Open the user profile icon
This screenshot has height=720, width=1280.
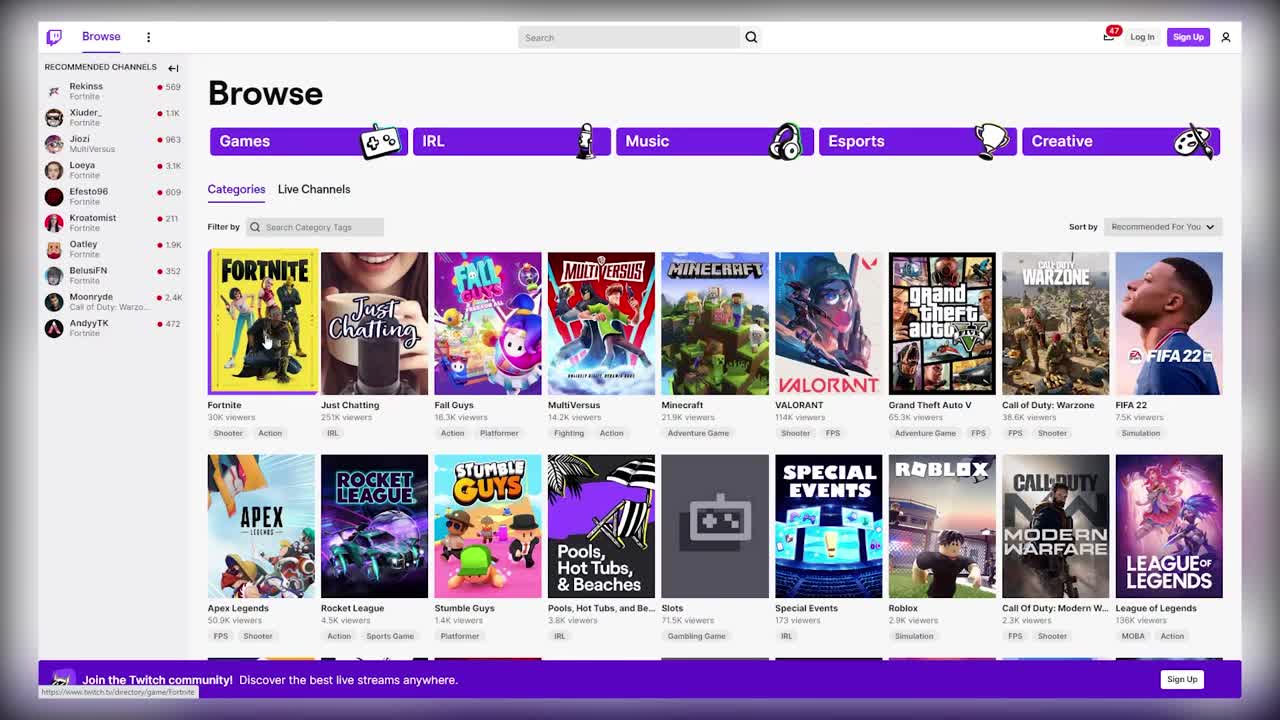1225,37
